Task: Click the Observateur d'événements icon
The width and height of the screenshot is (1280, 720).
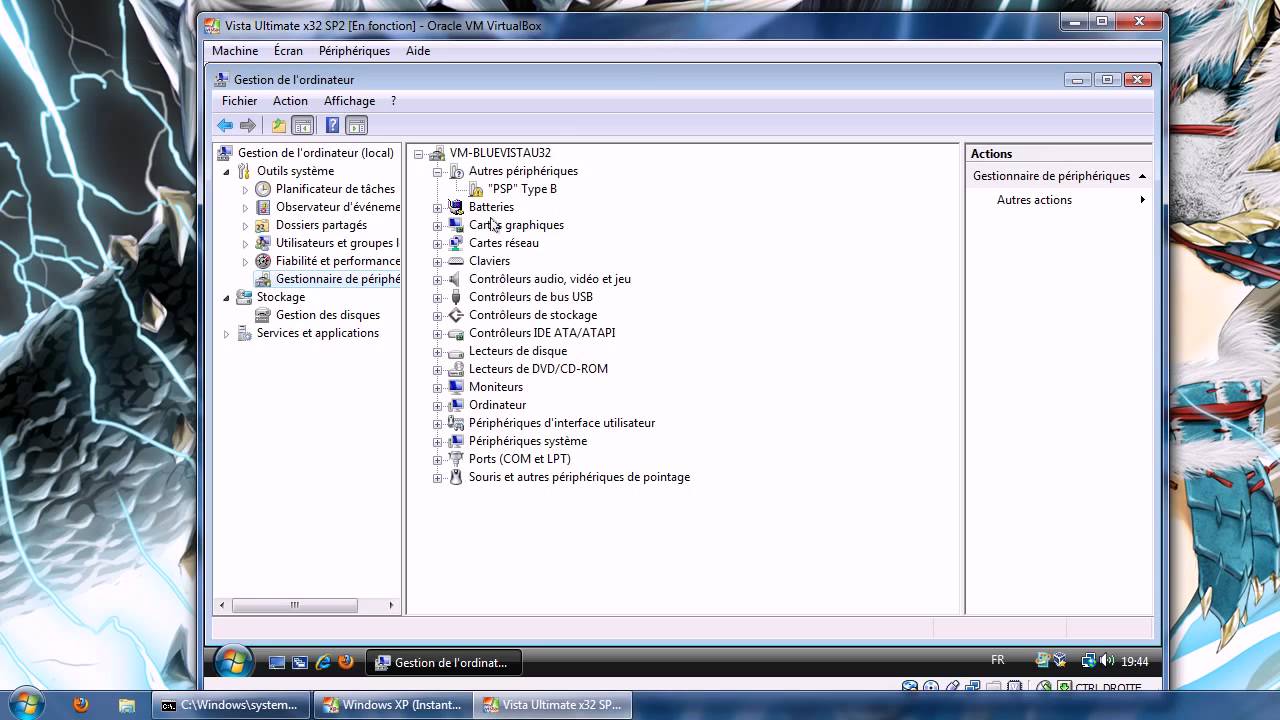Action: (x=263, y=207)
